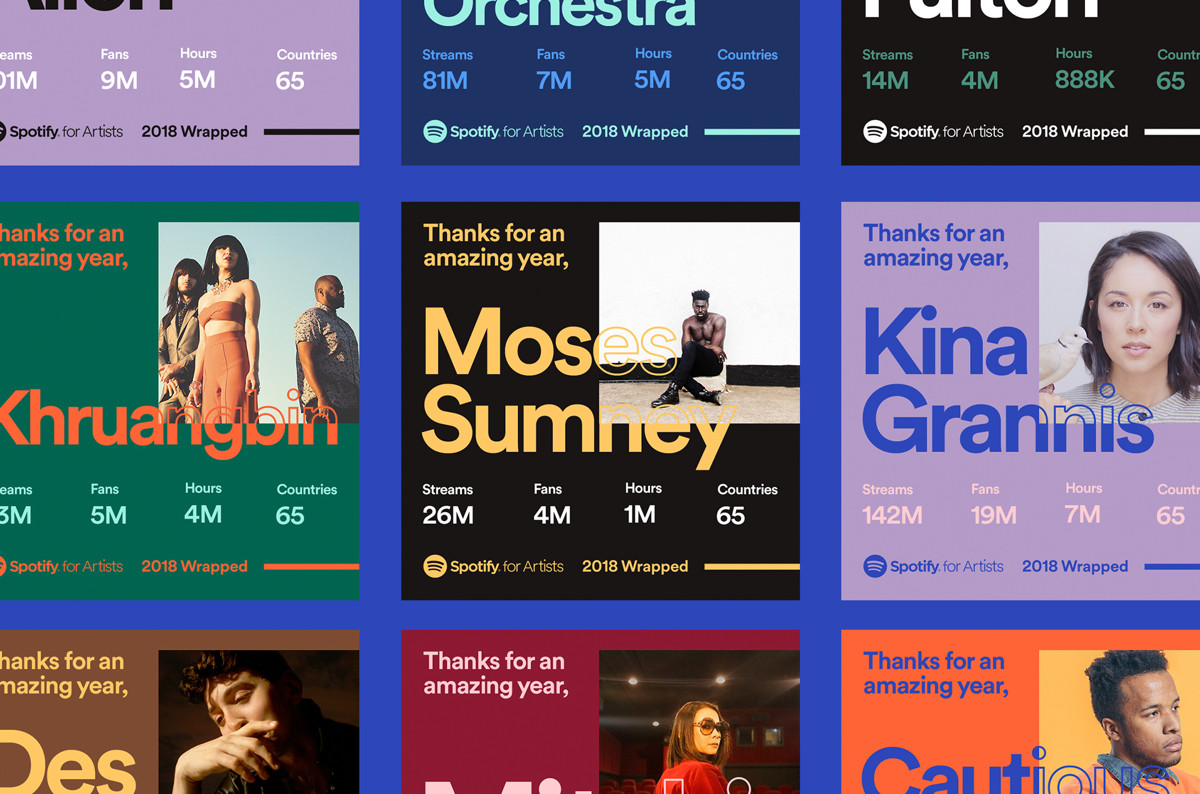Click the blue Spotify logo on Kina Grannis card
The width and height of the screenshot is (1200, 794).
[875, 566]
